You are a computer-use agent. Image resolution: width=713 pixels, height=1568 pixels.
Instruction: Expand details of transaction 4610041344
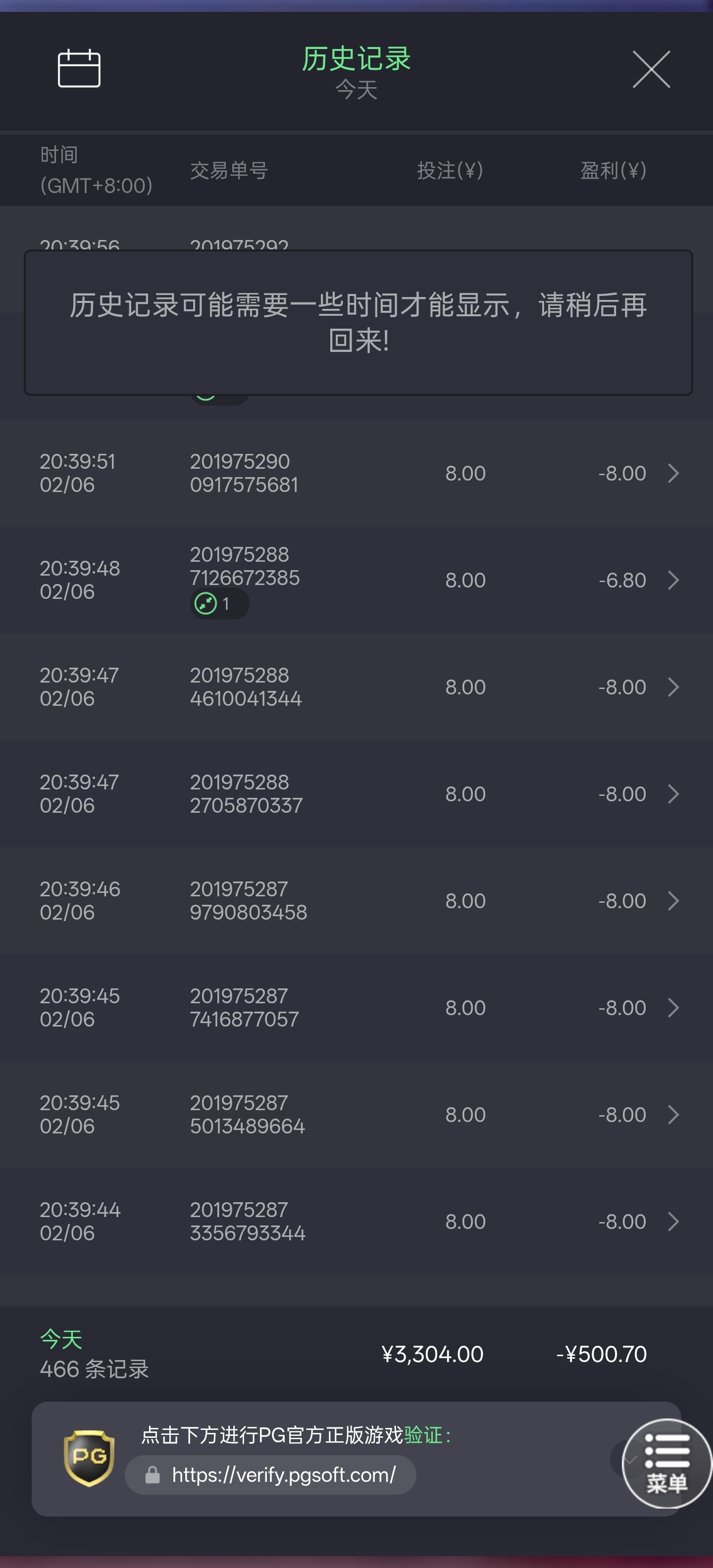(x=673, y=686)
